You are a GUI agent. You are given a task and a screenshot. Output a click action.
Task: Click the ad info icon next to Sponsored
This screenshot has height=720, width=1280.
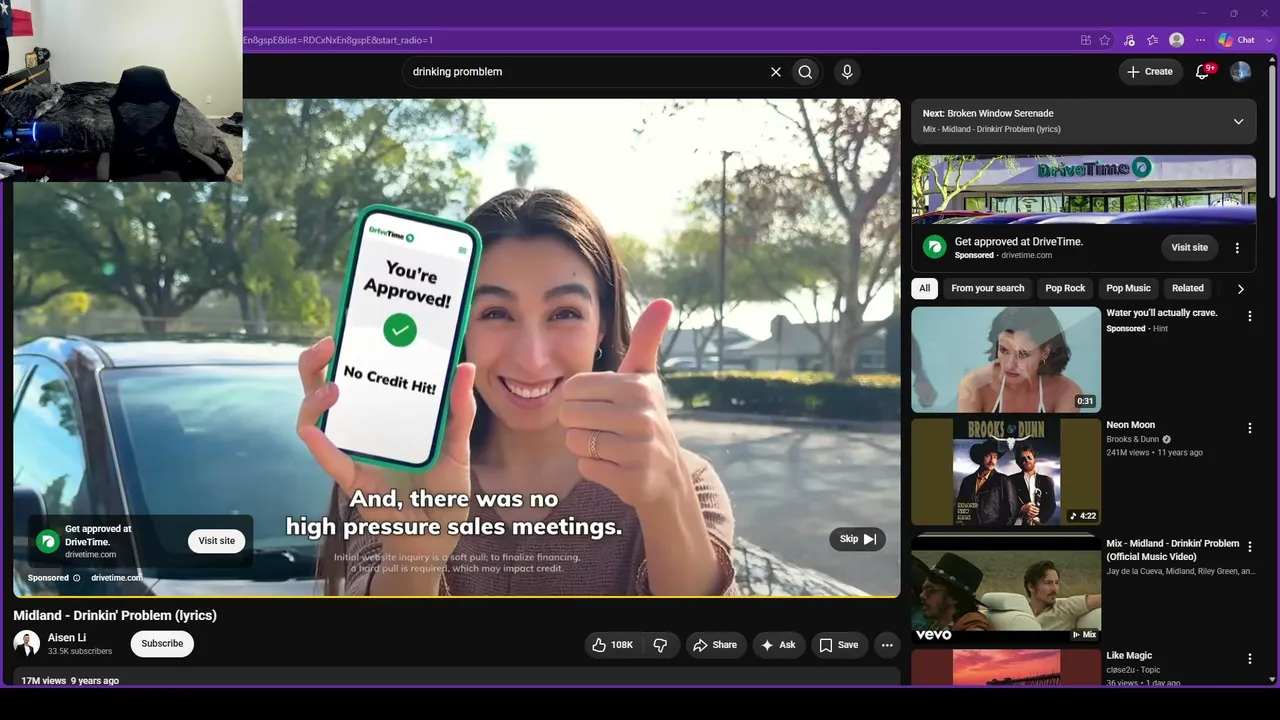76,578
